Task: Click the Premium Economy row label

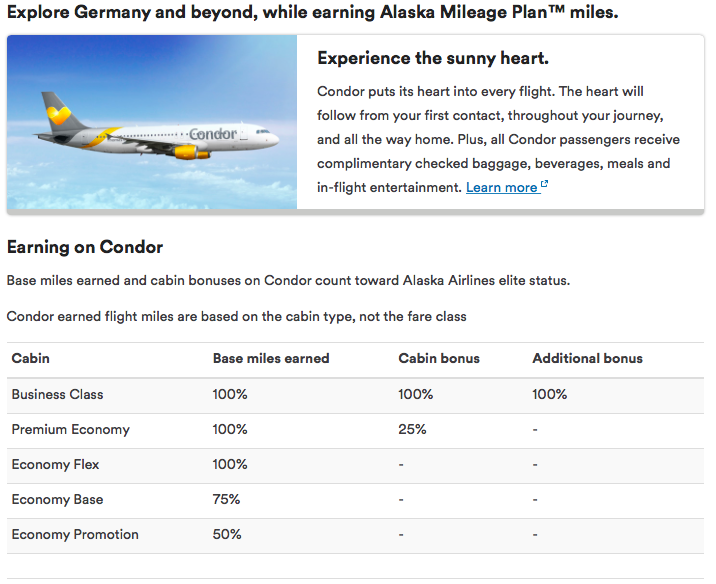Action: point(70,429)
